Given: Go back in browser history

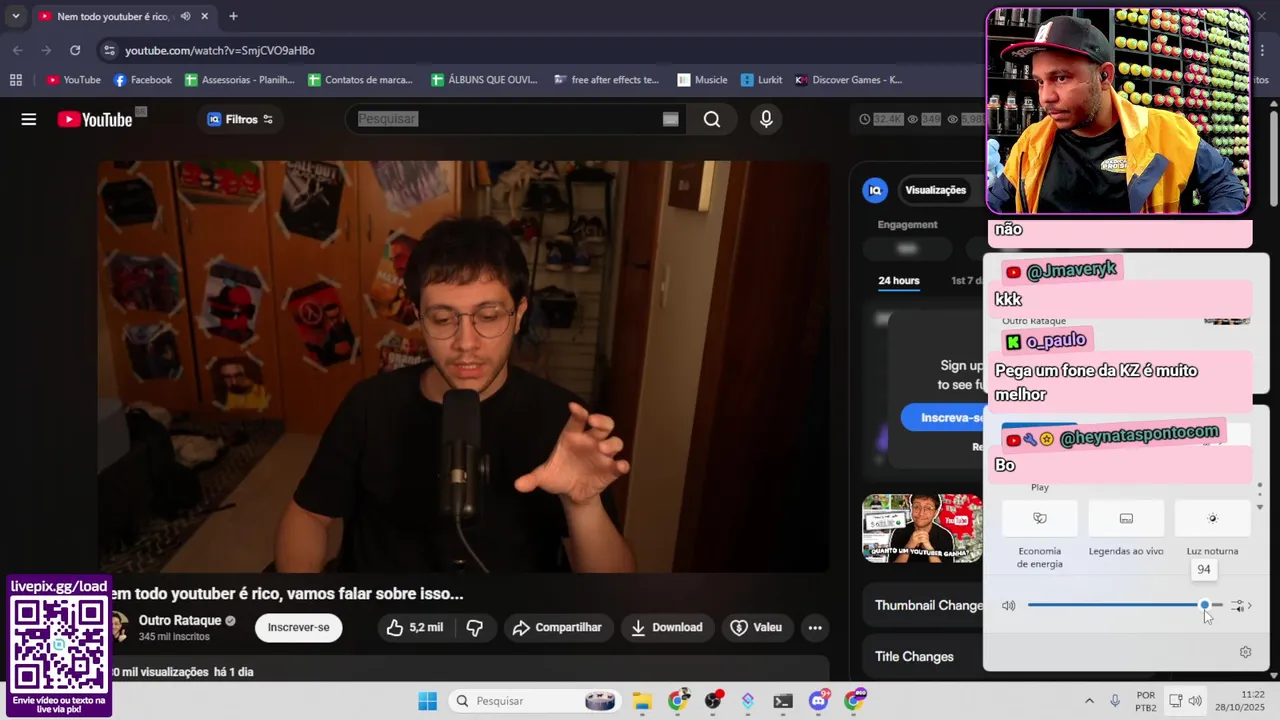Looking at the screenshot, I should click(18, 50).
